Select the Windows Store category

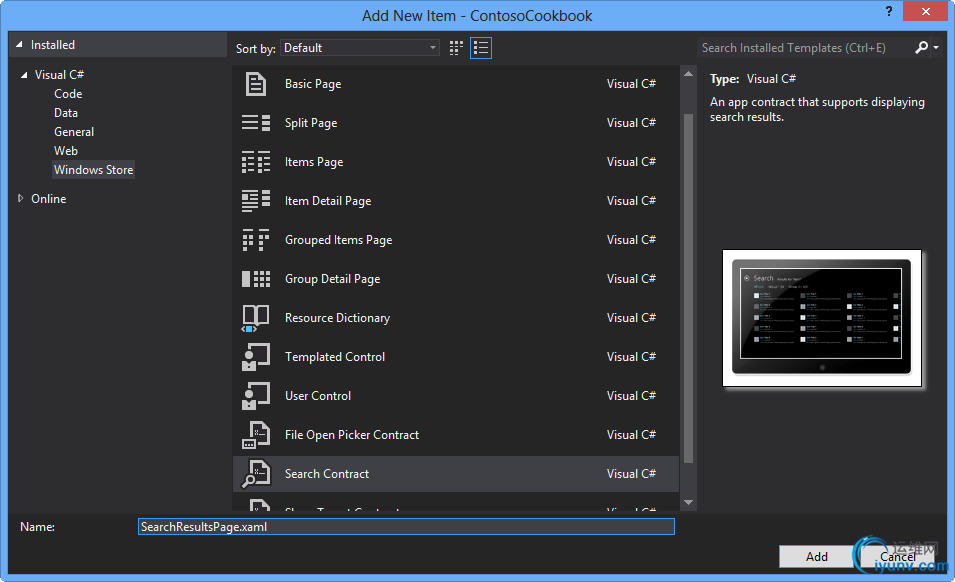click(93, 170)
